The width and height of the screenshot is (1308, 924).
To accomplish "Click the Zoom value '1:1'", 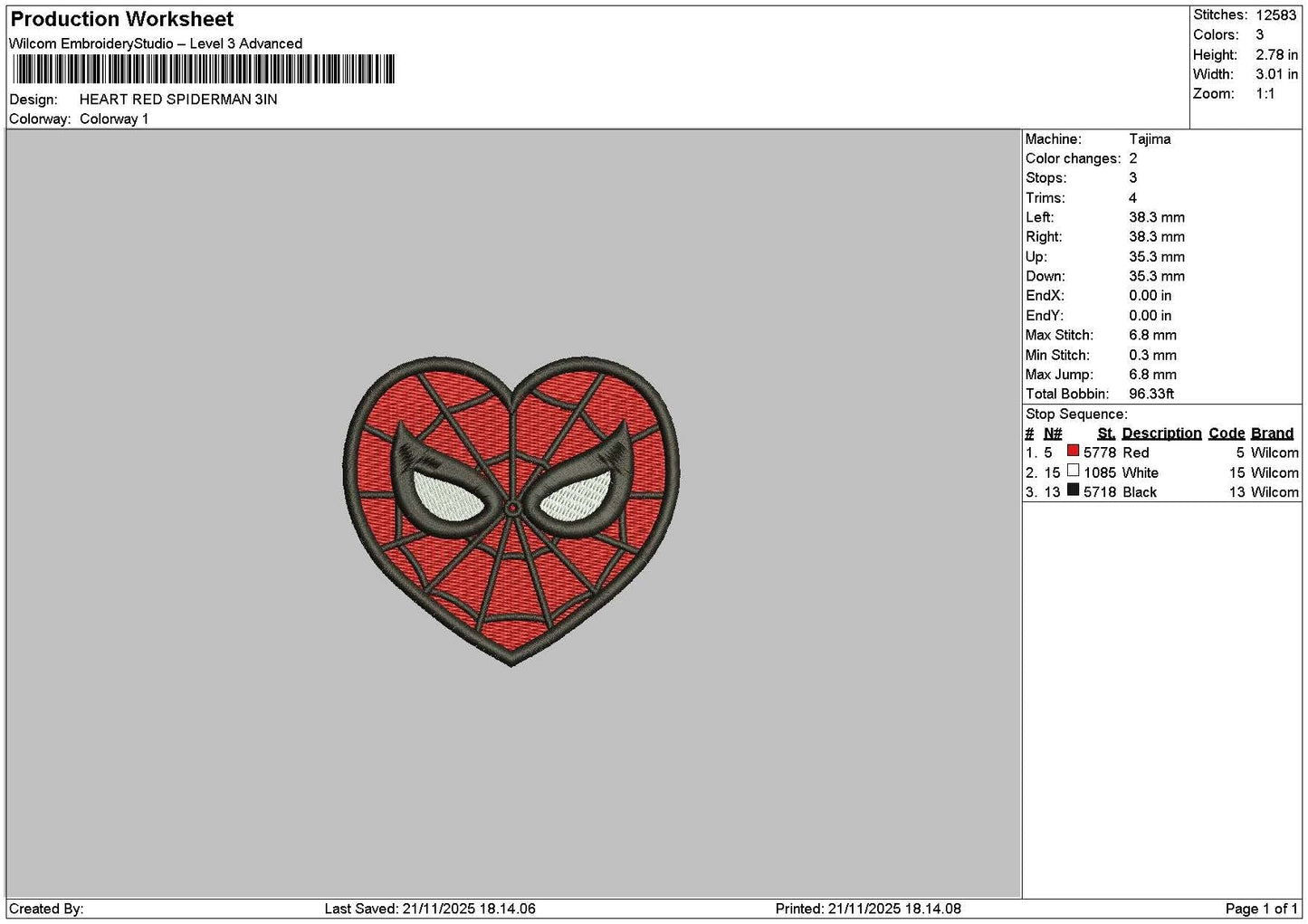I will point(1265,94).
